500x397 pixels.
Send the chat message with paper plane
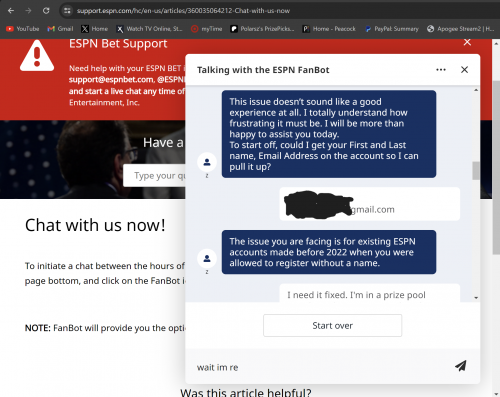(461, 366)
